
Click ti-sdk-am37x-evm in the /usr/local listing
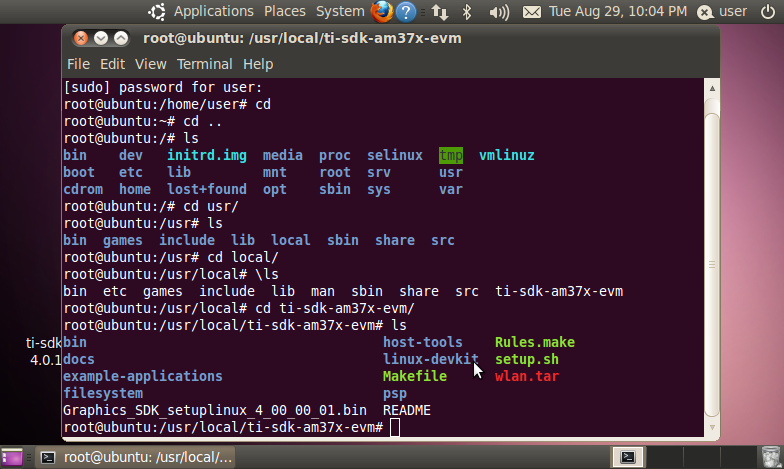point(558,291)
